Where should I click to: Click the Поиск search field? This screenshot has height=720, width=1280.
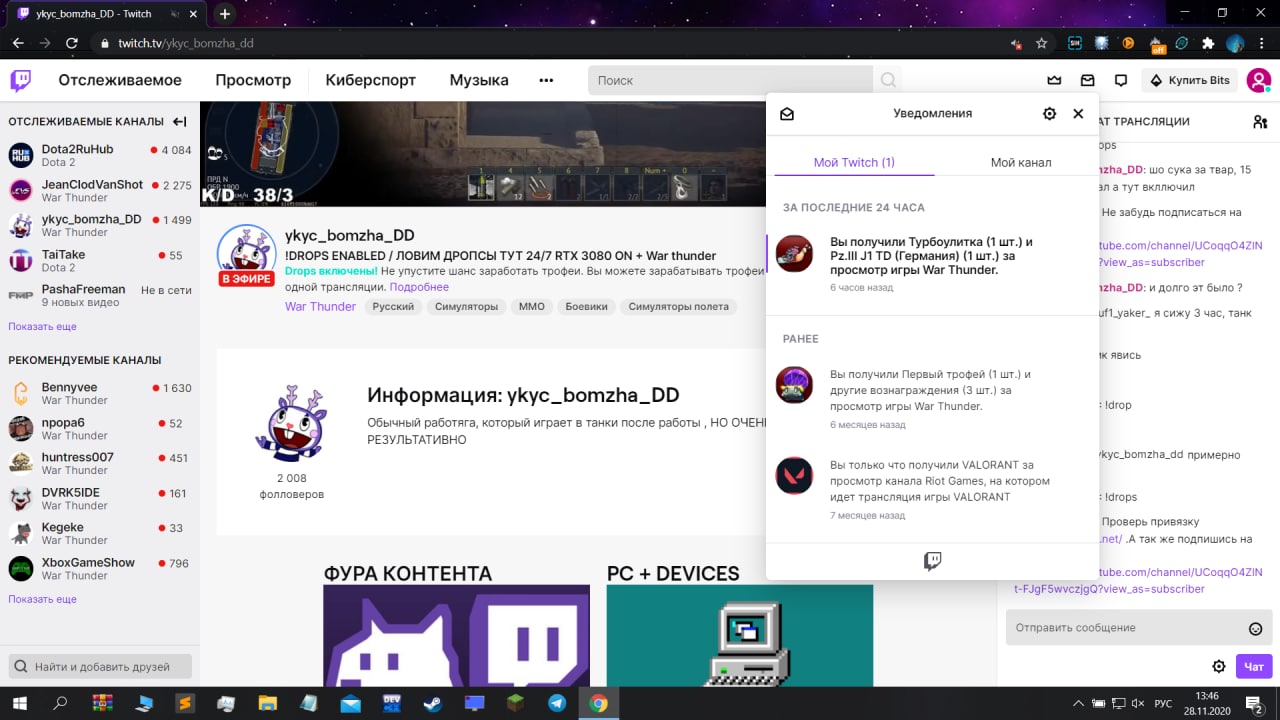pyautogui.click(x=732, y=80)
